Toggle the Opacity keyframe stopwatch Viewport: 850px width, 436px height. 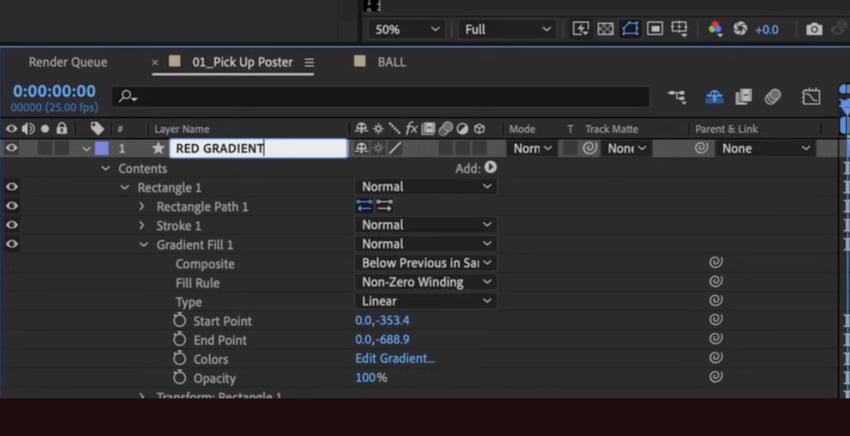point(179,377)
